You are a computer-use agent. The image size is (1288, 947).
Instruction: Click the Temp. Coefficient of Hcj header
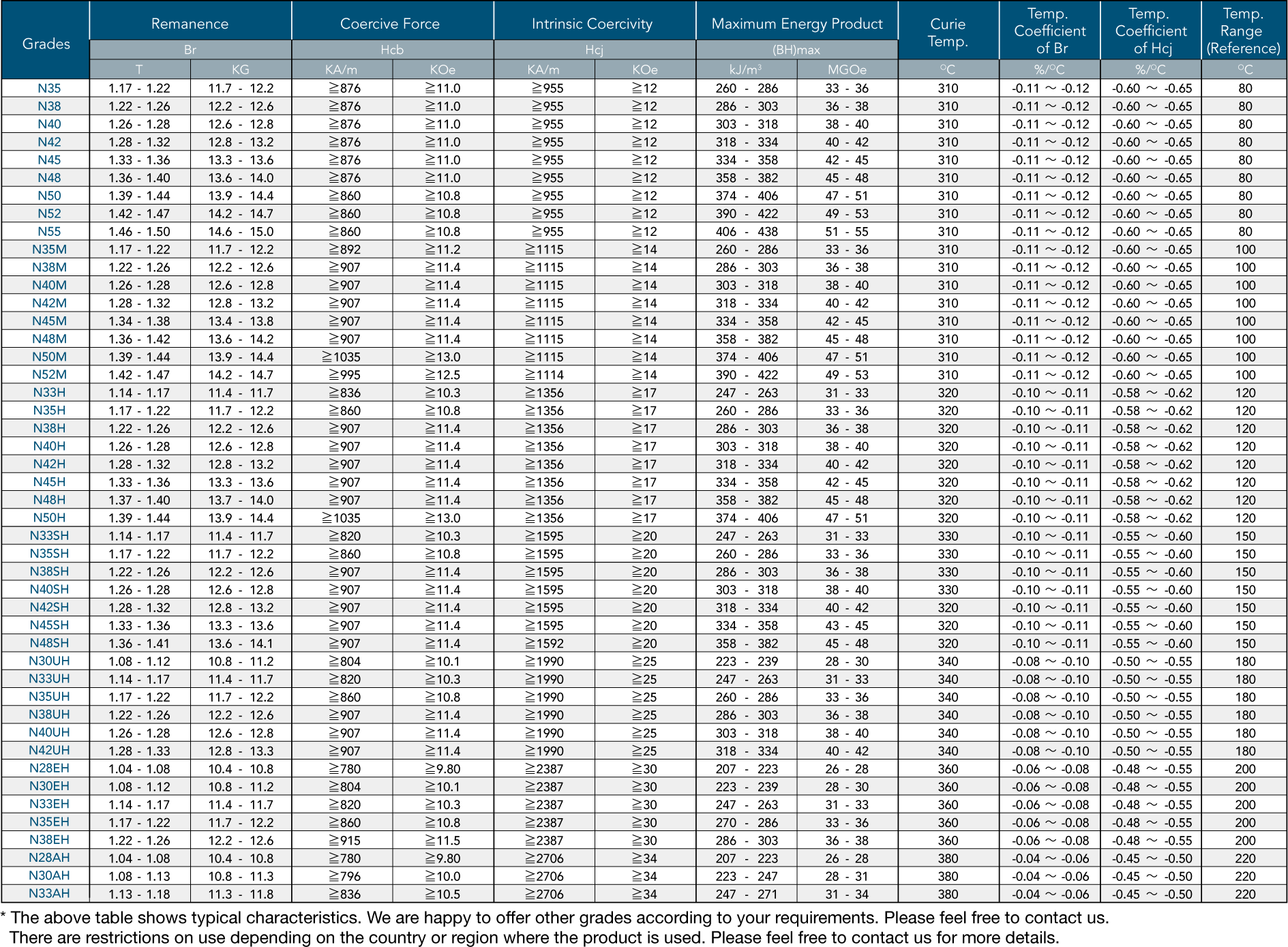tap(1151, 31)
